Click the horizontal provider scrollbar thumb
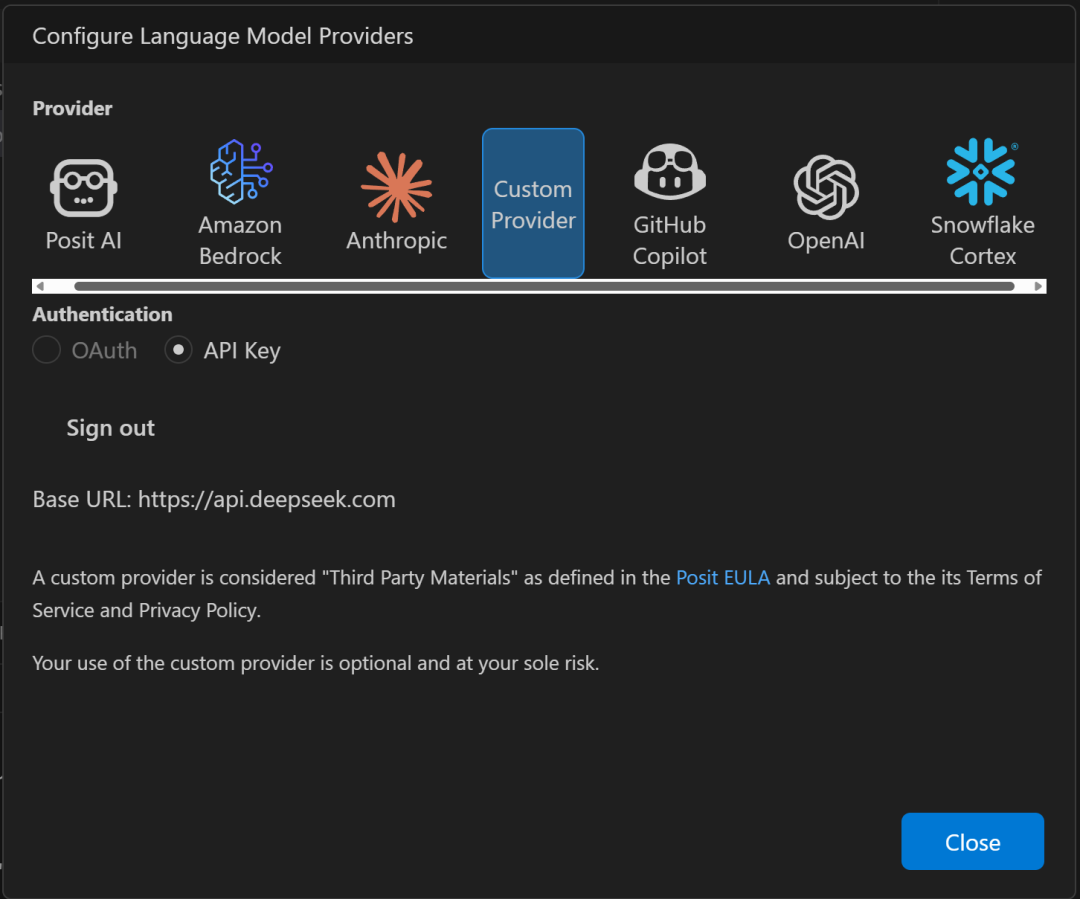 coord(544,286)
